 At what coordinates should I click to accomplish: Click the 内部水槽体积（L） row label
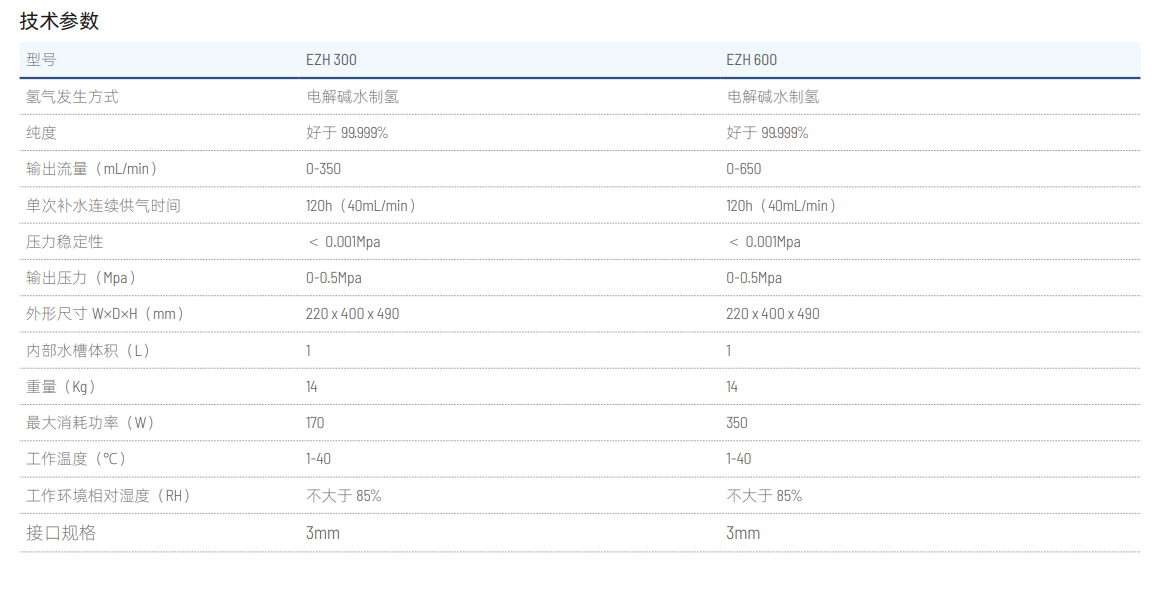(88, 351)
